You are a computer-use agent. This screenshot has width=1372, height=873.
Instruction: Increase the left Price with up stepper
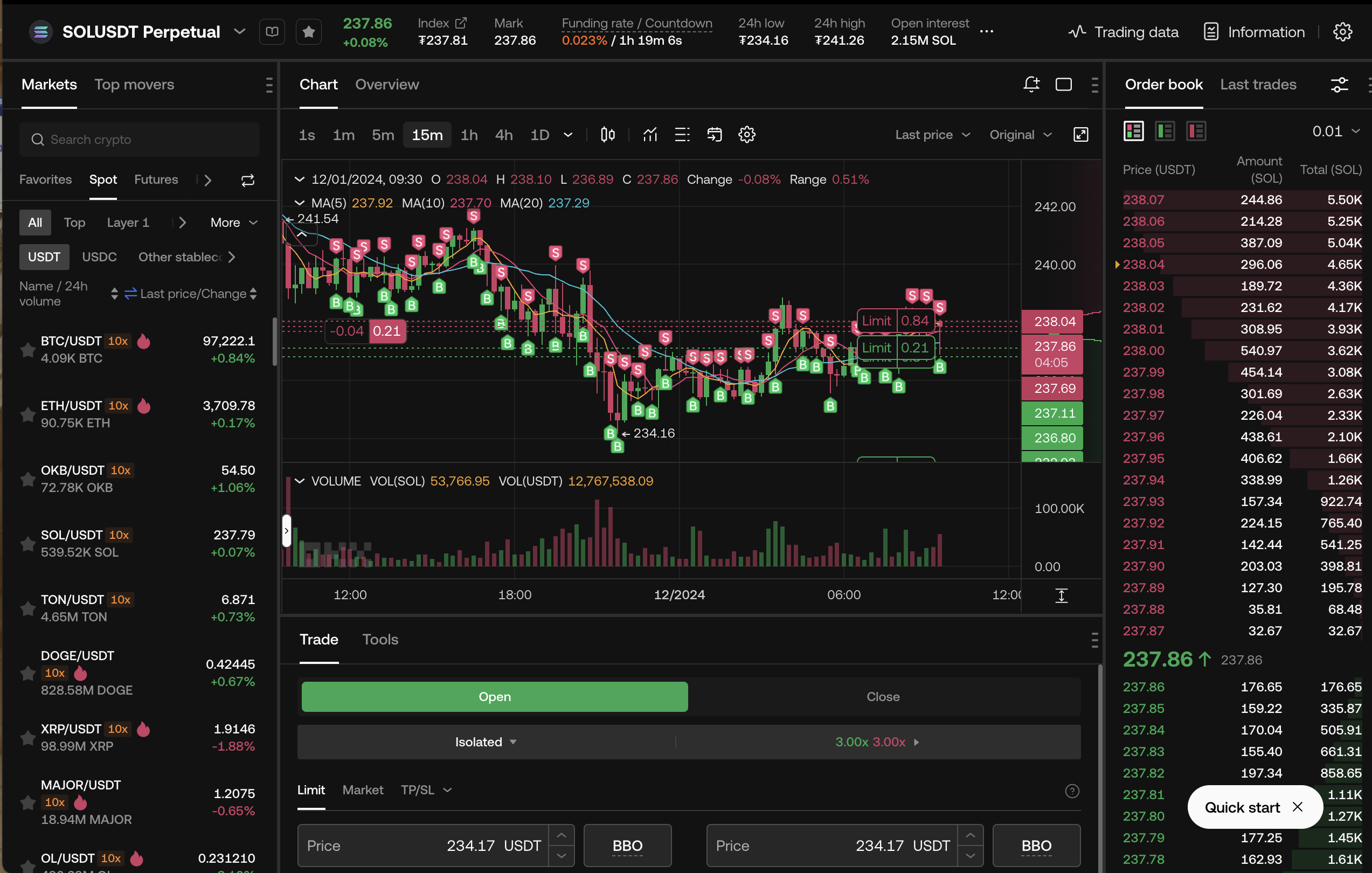click(x=561, y=835)
